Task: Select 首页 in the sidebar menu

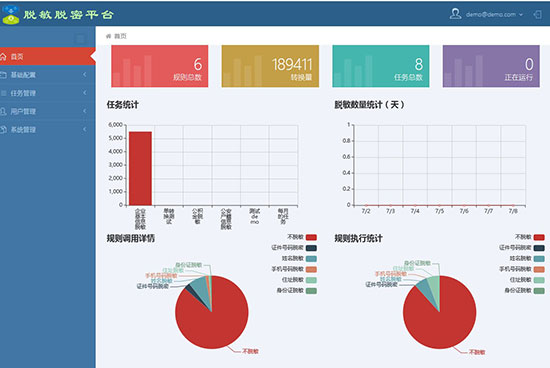Action: 48,56
